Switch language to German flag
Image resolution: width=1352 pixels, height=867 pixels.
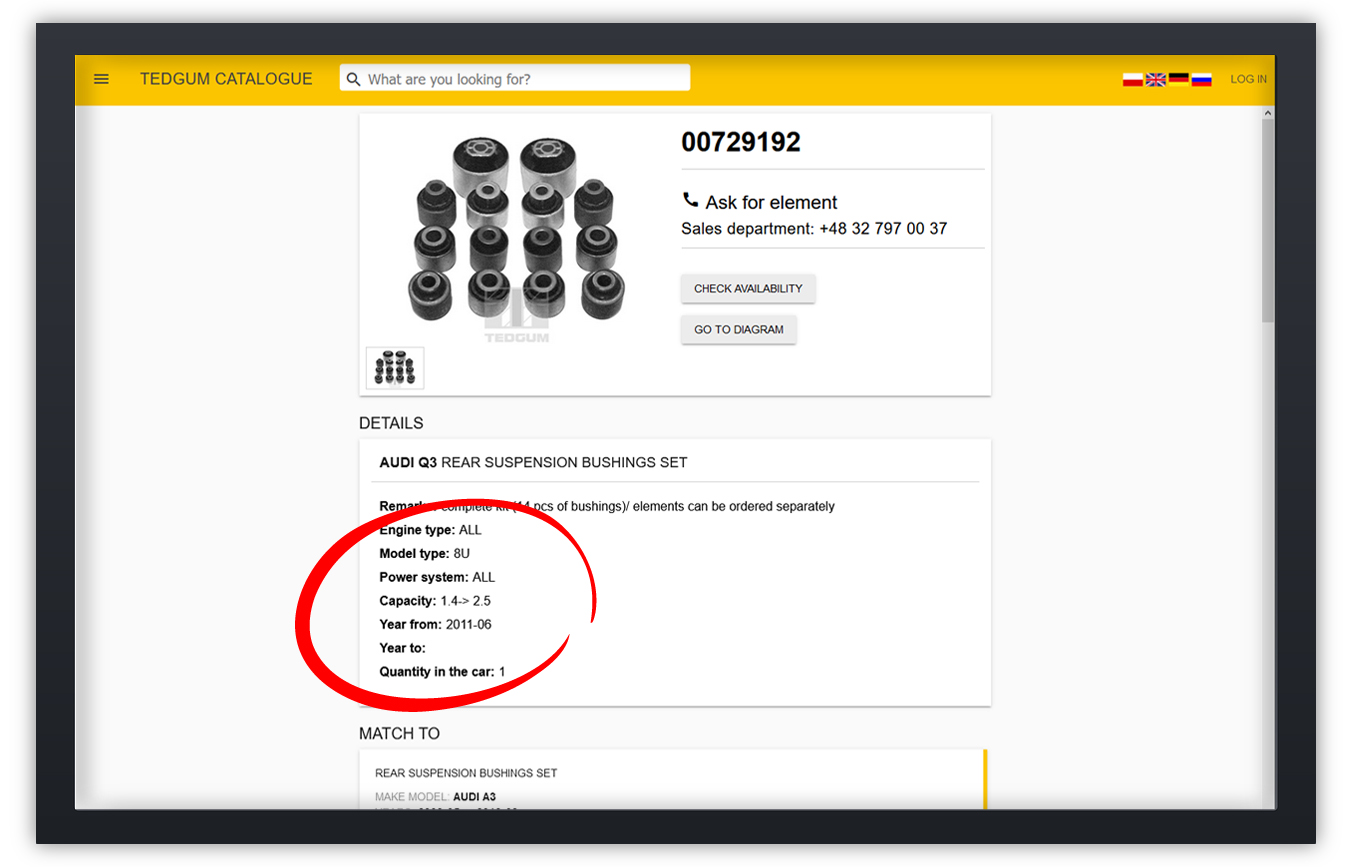(1179, 79)
